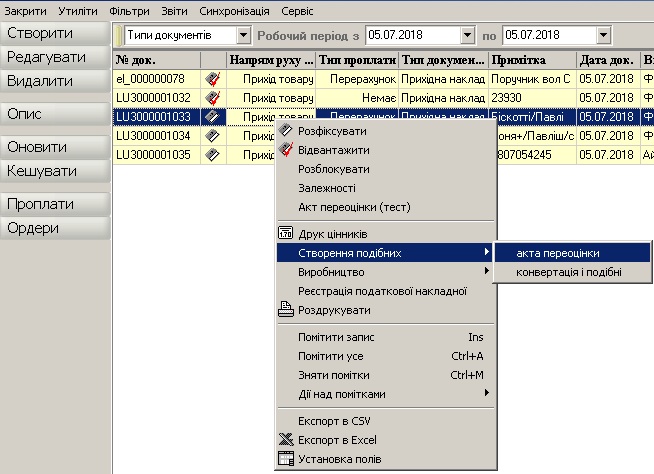Click the Розфіксувати icon in context menu
Viewport: 654px width, 474px height.
pyautogui.click(x=287, y=131)
